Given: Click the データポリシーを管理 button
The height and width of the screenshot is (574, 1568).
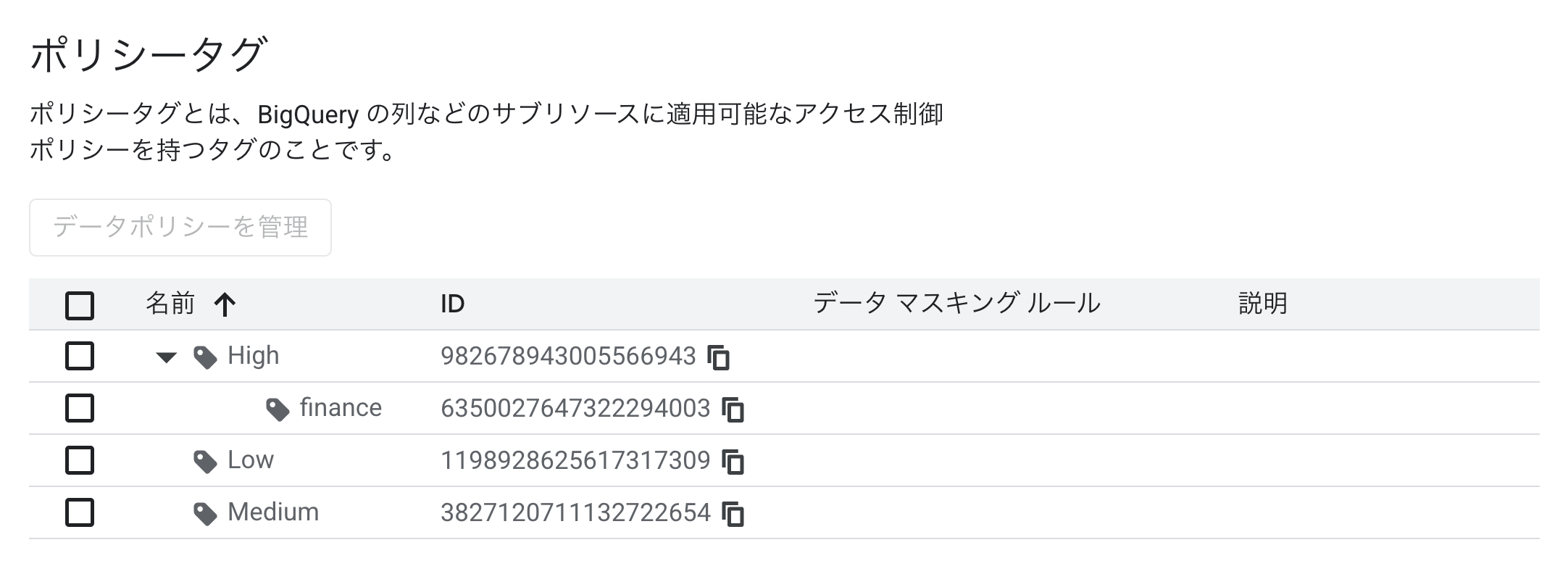Looking at the screenshot, I should [180, 228].
